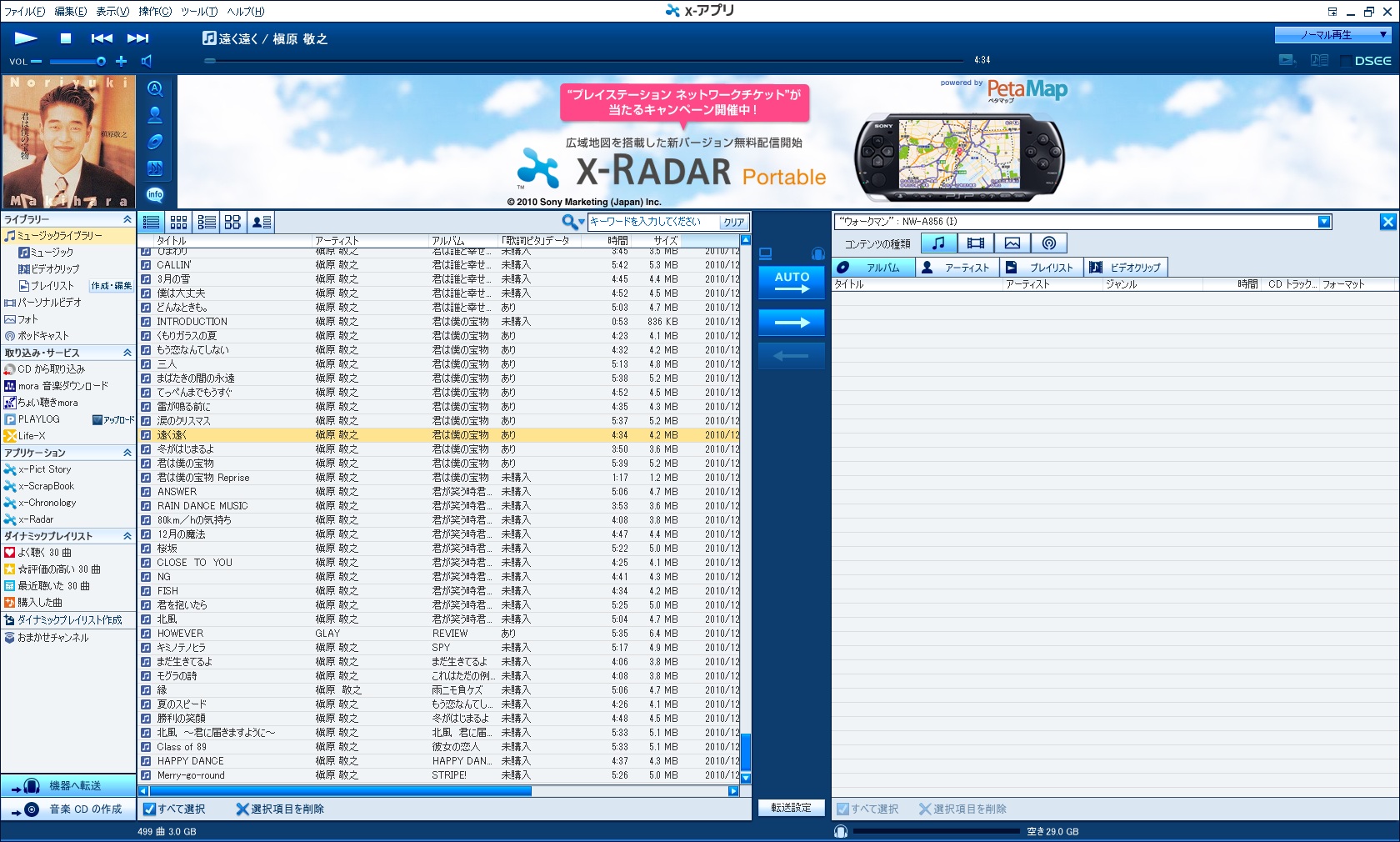Increase volume with the plus icon
Image resolution: width=1400 pixels, height=842 pixels.
121,61
